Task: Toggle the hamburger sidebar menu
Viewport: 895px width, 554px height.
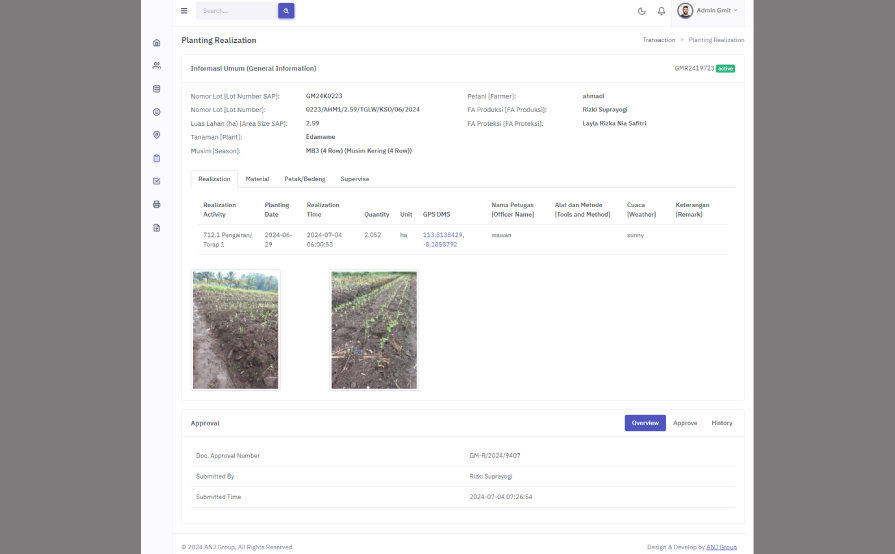Action: pos(184,11)
